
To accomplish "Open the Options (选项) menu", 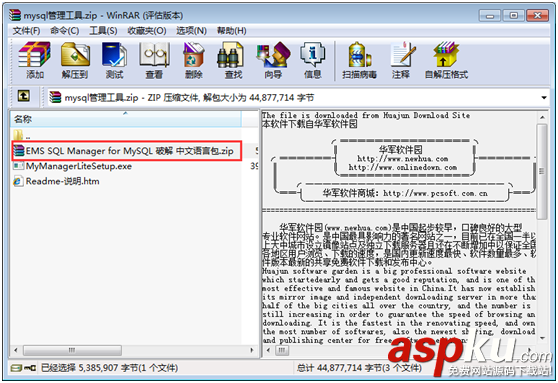I will point(191,31).
